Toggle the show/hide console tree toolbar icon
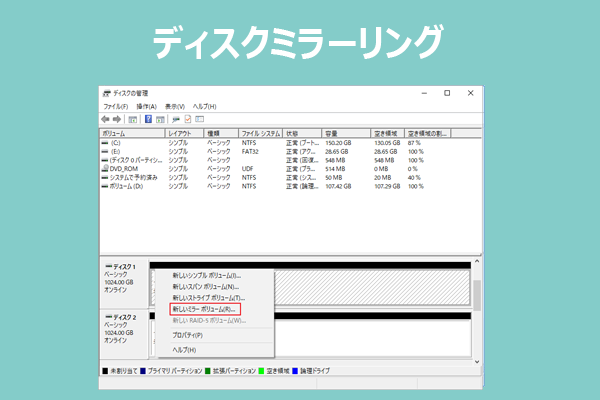Screen dimensions: 600x400 tap(132, 119)
